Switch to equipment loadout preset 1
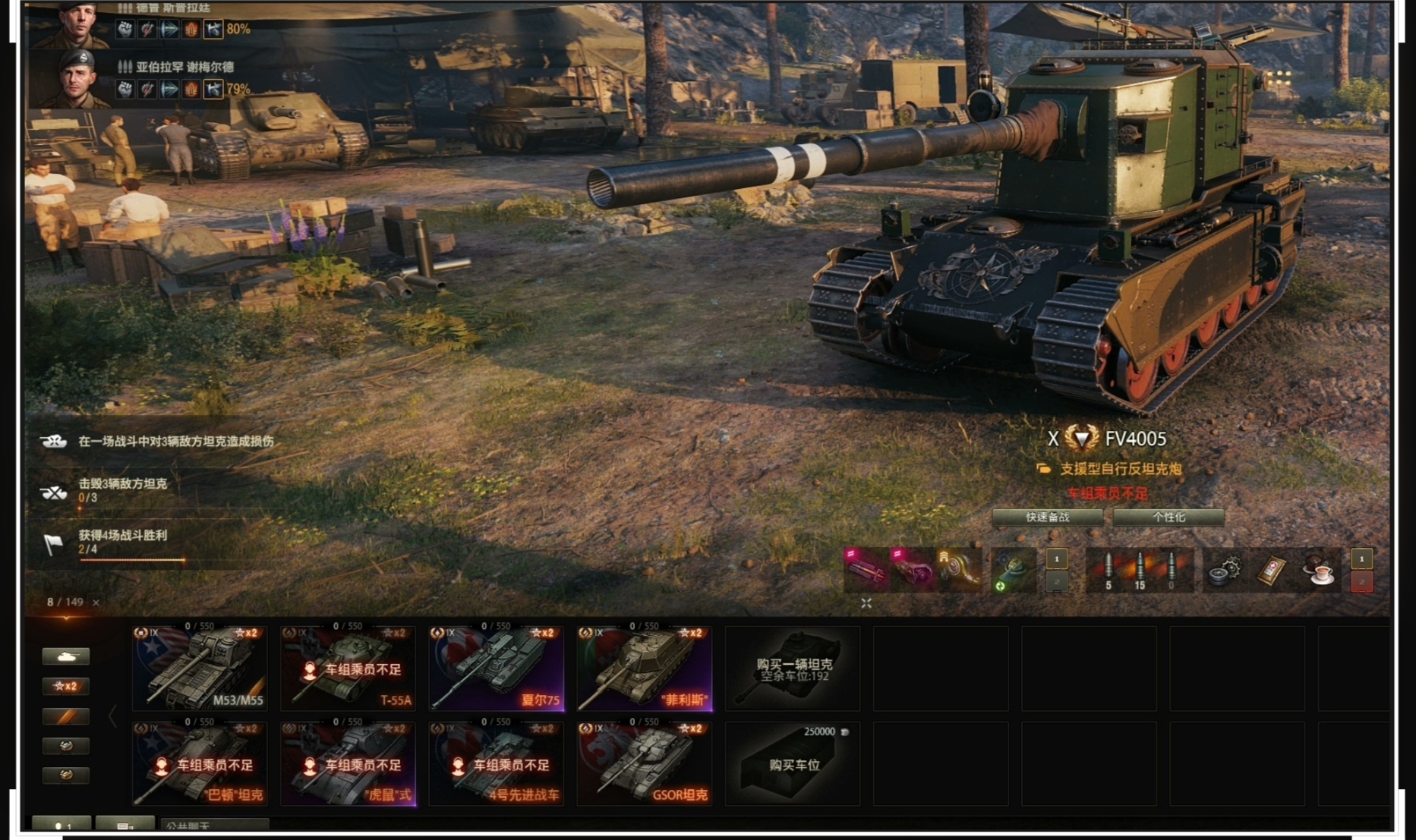1416x840 pixels. [1057, 559]
